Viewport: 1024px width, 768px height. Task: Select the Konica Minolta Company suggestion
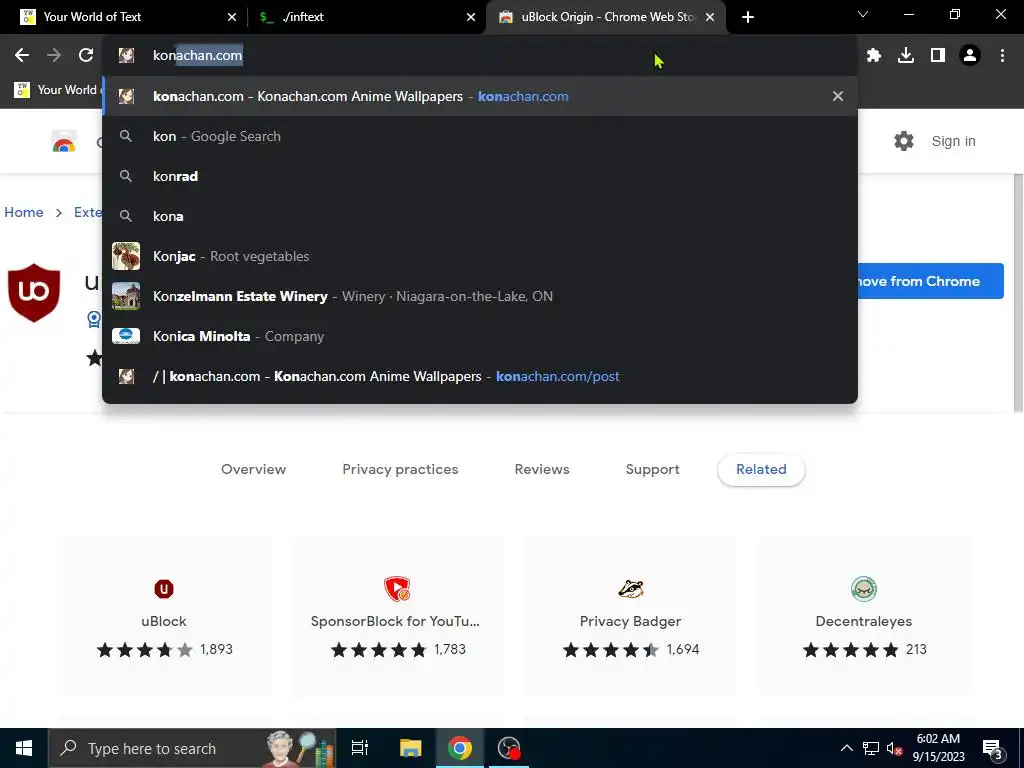coord(480,336)
